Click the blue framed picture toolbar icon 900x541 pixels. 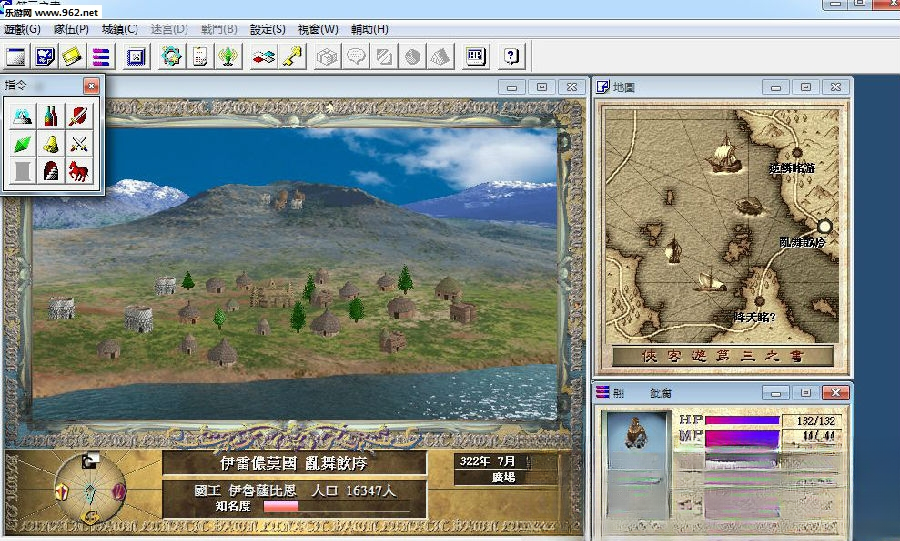[x=137, y=56]
